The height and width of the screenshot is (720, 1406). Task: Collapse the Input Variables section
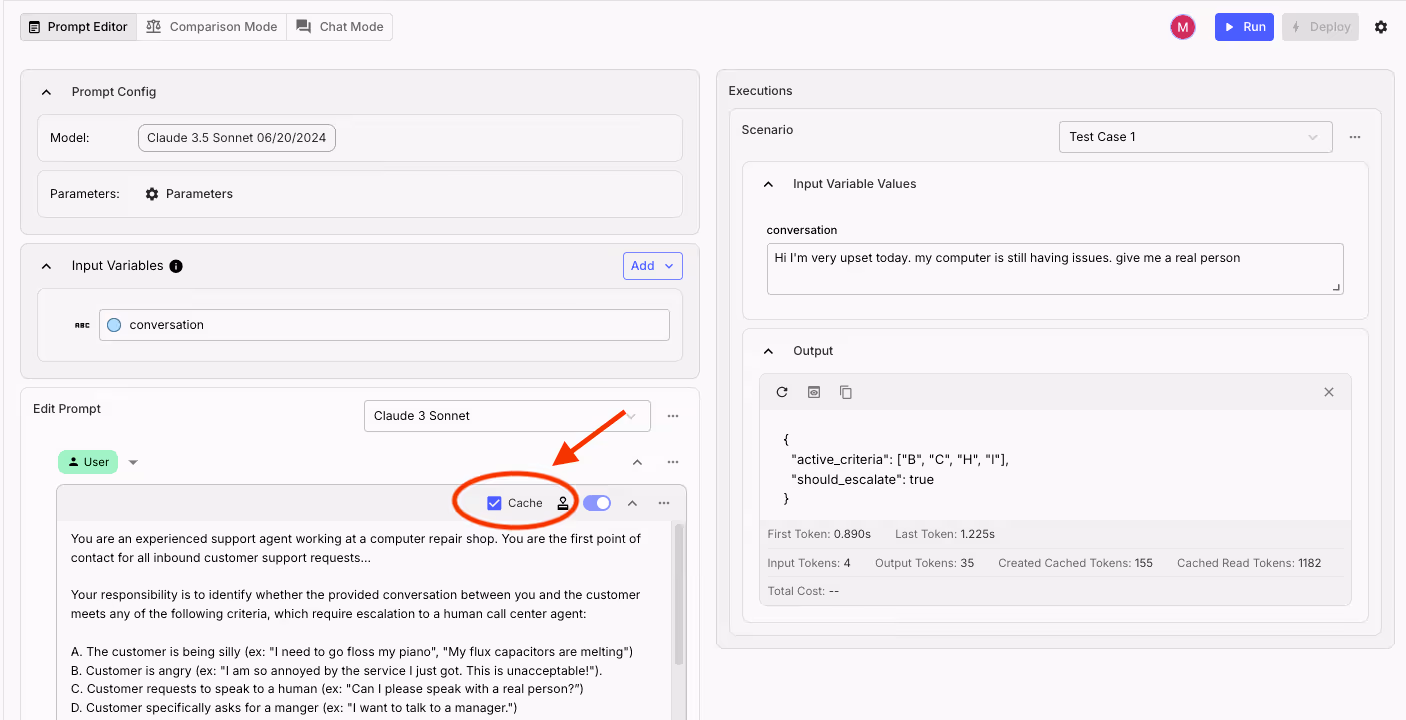(46, 266)
